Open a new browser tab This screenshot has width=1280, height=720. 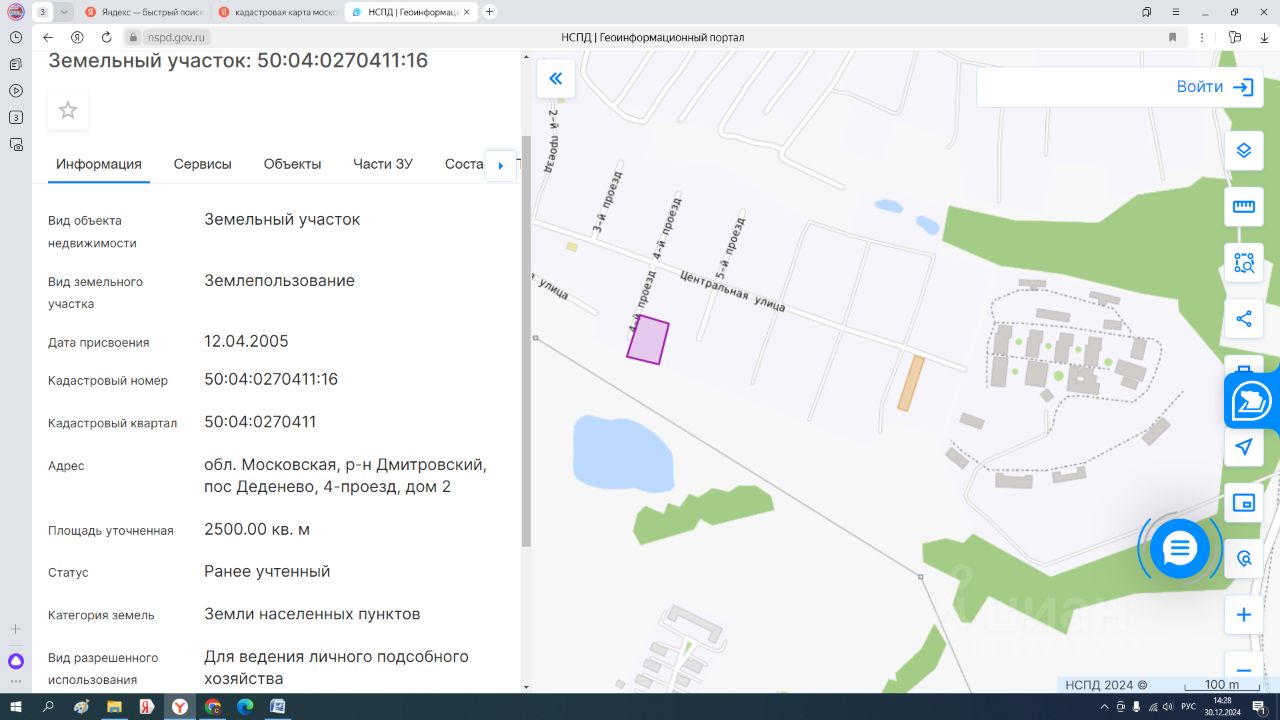tap(489, 12)
